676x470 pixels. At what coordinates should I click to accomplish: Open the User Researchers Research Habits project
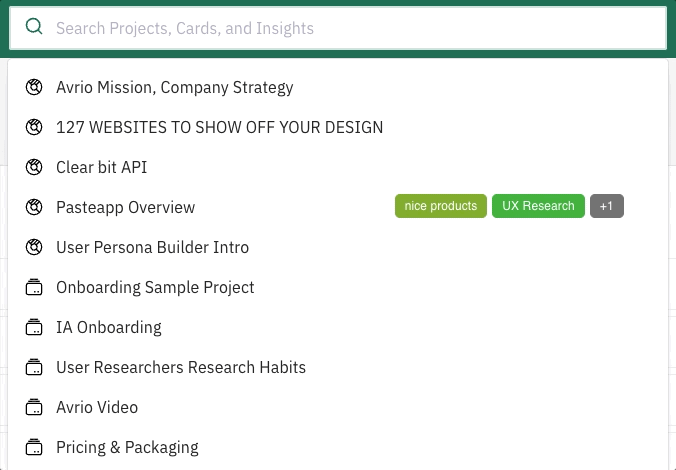pos(338,367)
